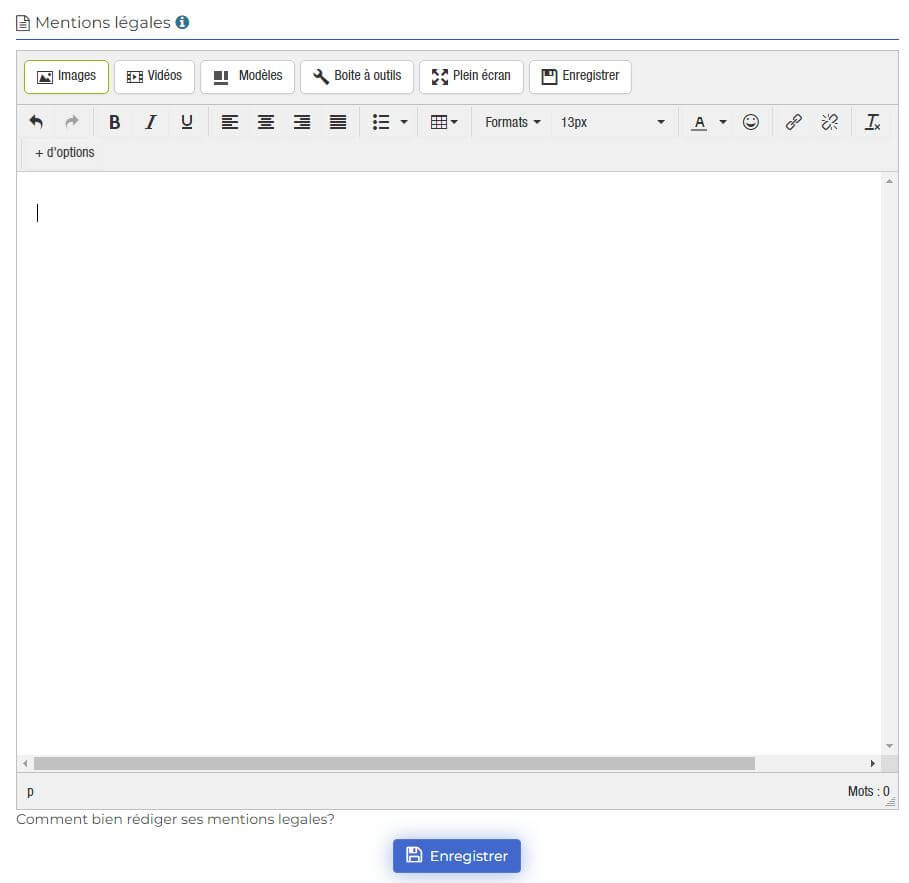
Task: Redo the last action
Action: [72, 122]
